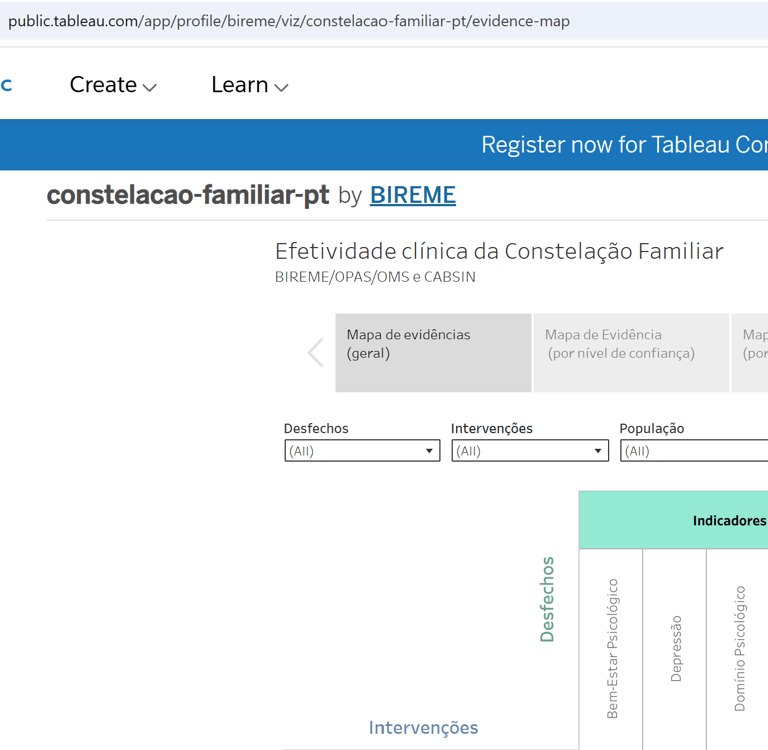
Task: Click the vertical Desfechos axis label
Action: tap(547, 599)
